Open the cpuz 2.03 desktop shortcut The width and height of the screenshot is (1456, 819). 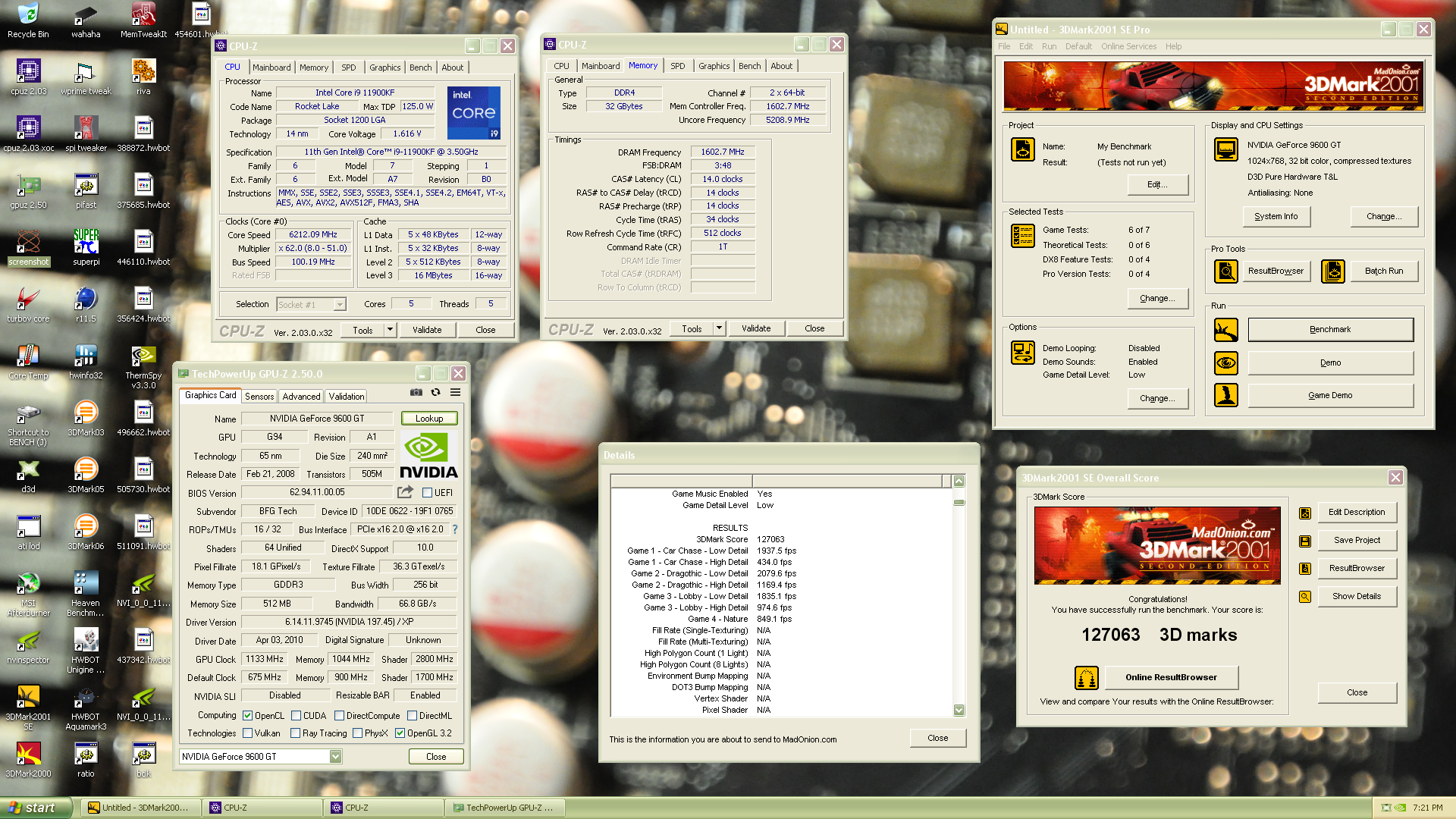(x=28, y=77)
